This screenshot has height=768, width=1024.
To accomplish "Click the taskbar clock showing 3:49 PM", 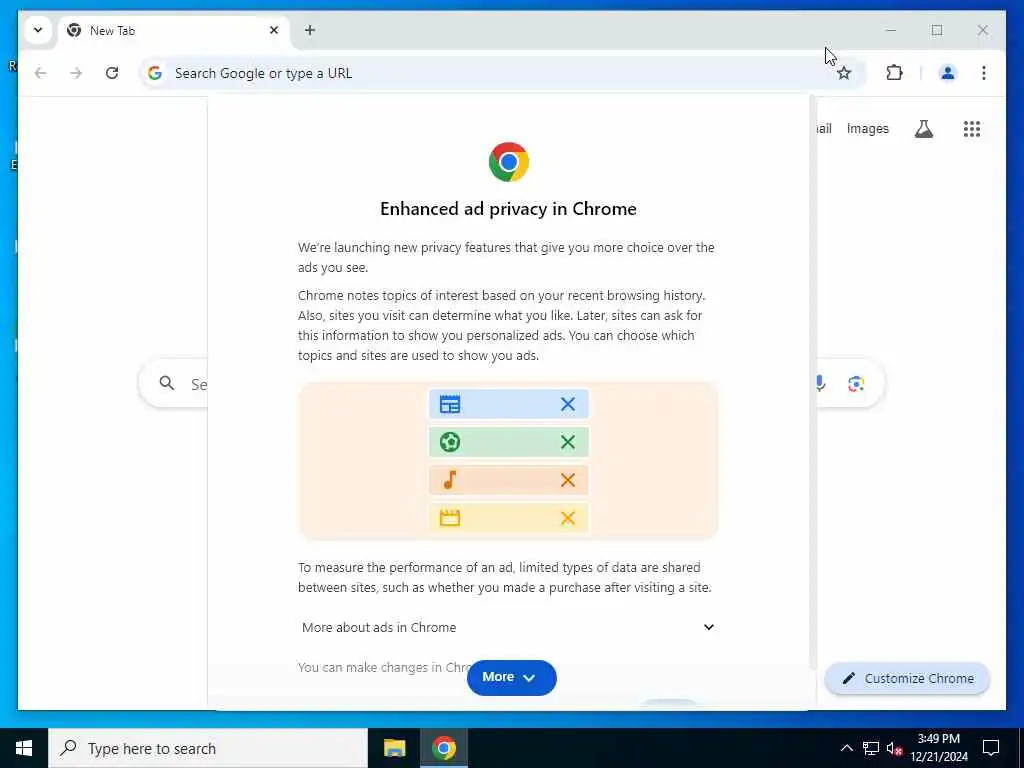I will 938,748.
